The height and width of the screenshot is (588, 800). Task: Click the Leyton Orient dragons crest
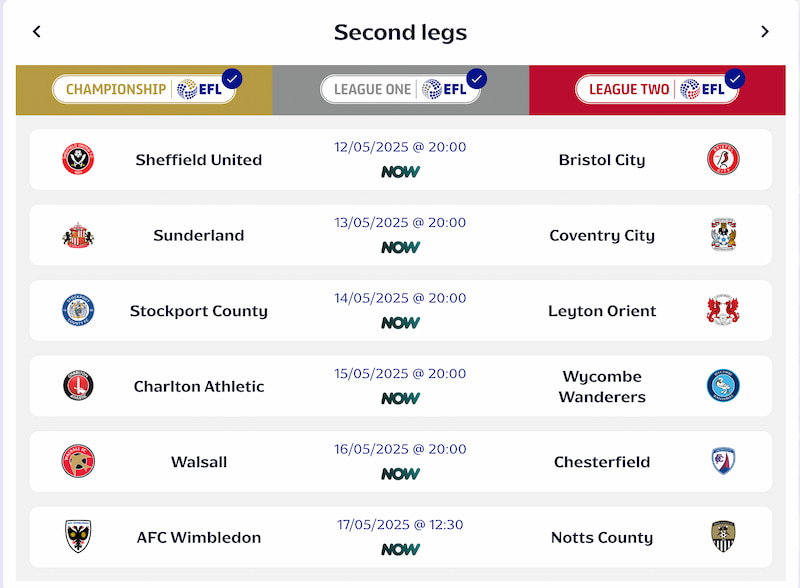click(x=723, y=310)
